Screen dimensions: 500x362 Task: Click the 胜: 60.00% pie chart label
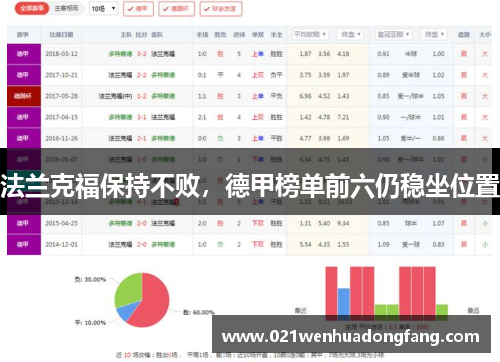point(198,312)
